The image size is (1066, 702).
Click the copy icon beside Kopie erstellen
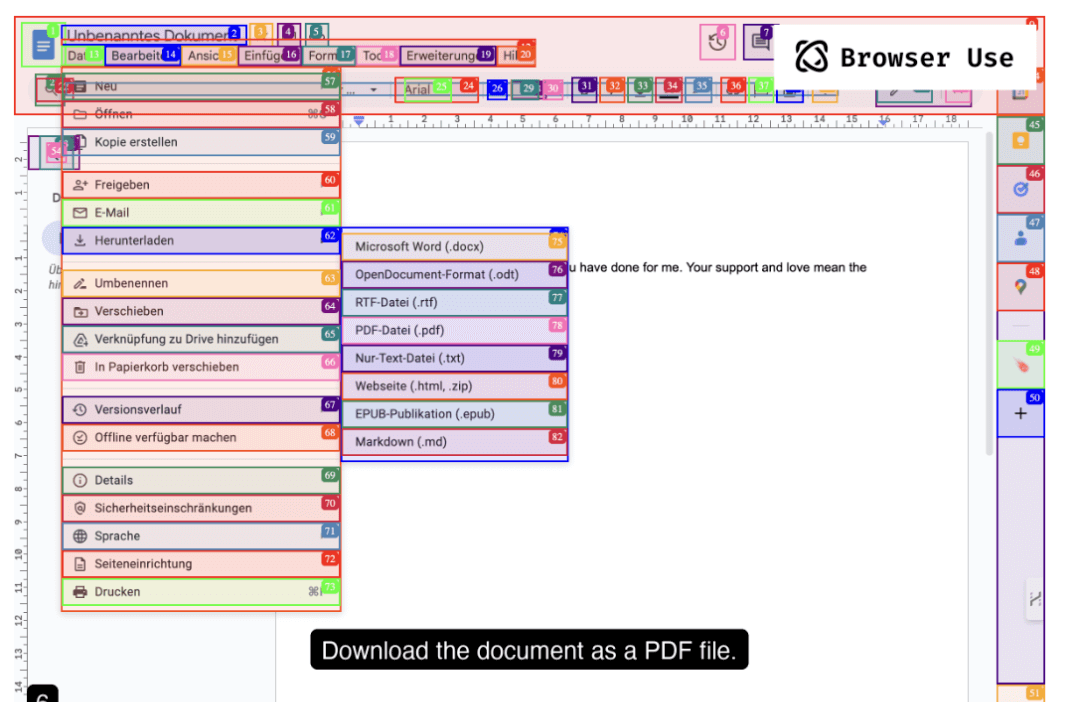(x=80, y=142)
